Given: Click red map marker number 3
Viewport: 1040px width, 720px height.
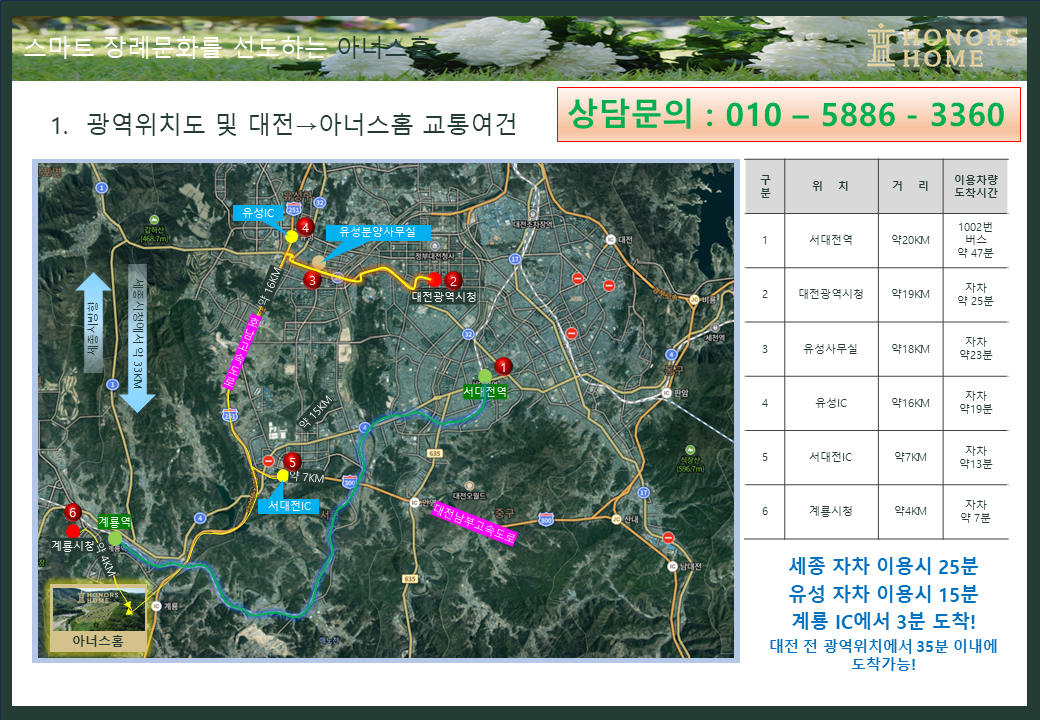Looking at the screenshot, I should click(312, 280).
